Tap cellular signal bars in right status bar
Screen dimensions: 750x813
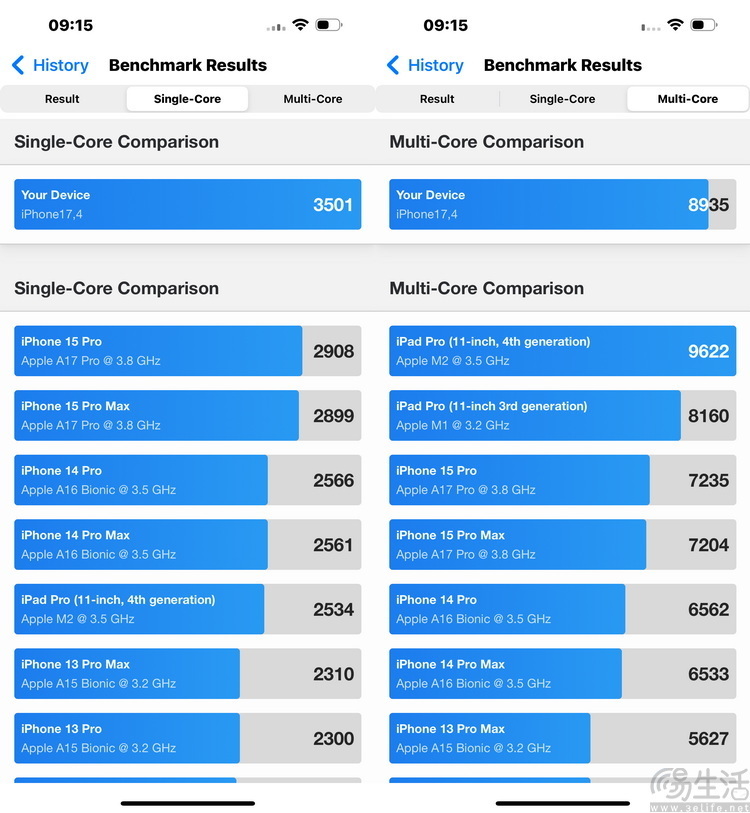point(651,27)
